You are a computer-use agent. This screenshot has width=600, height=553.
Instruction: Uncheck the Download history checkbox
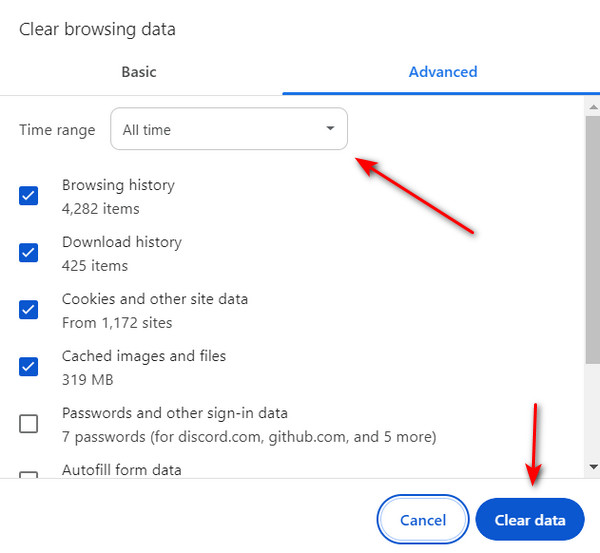(29, 253)
